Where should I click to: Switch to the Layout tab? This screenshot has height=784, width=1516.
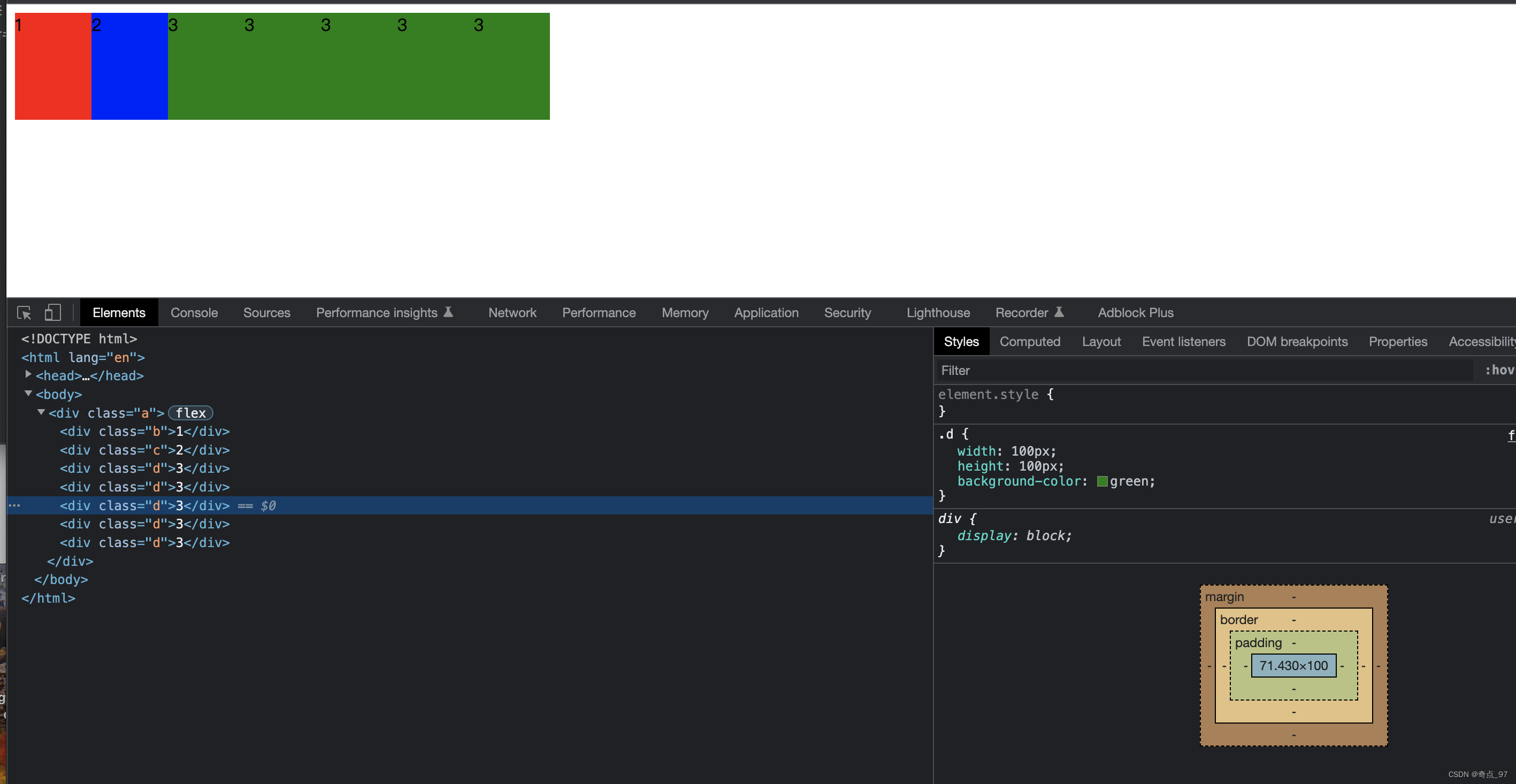(x=1100, y=341)
